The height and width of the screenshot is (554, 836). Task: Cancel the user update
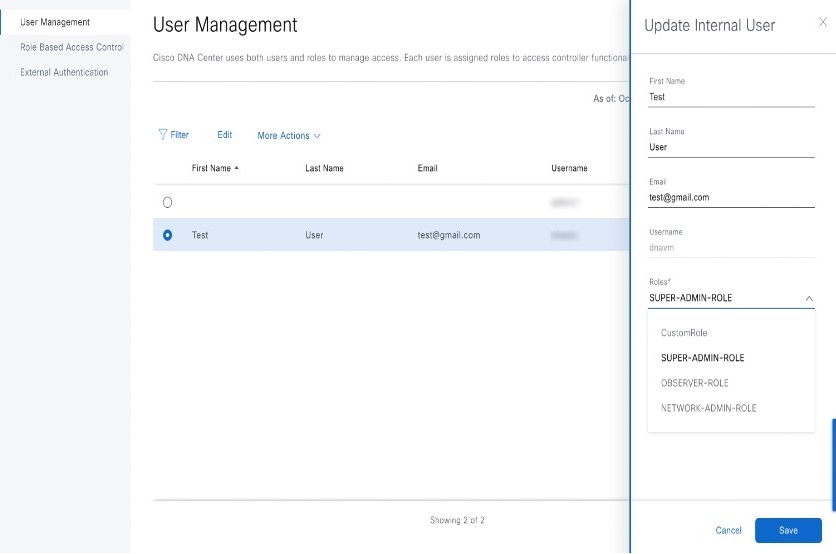click(x=728, y=531)
